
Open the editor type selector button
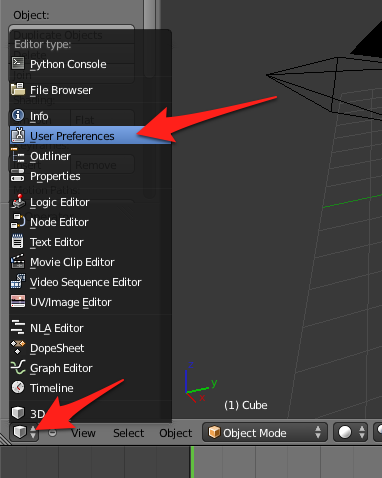24,432
